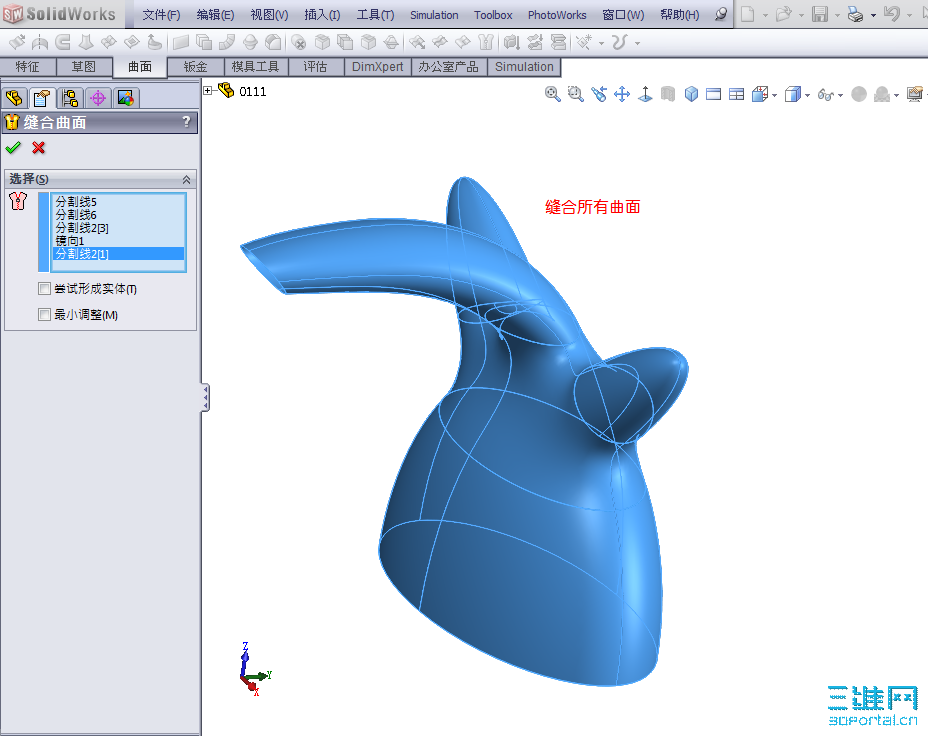The image size is (928, 736).
Task: Select the single viewport icon
Action: 714,94
